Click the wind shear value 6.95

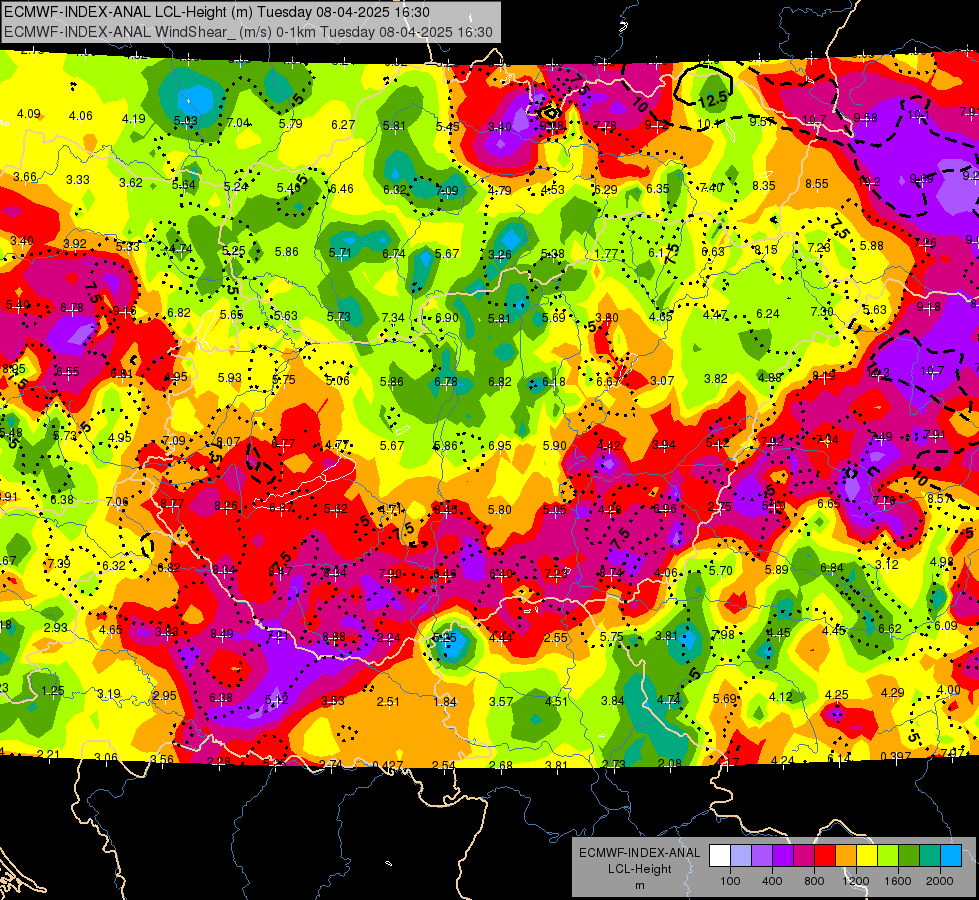coord(499,445)
